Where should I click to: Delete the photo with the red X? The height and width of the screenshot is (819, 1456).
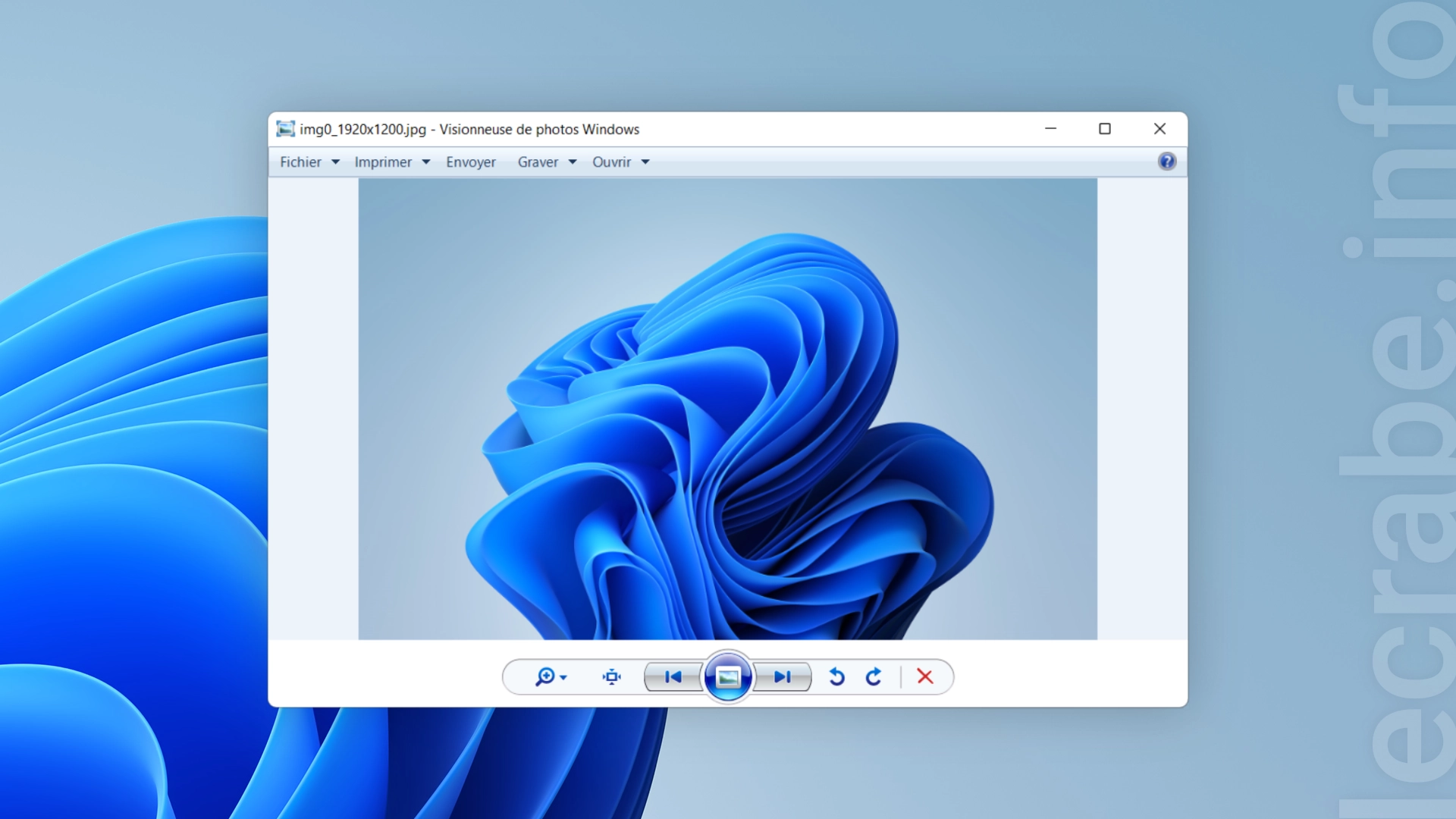click(x=925, y=676)
